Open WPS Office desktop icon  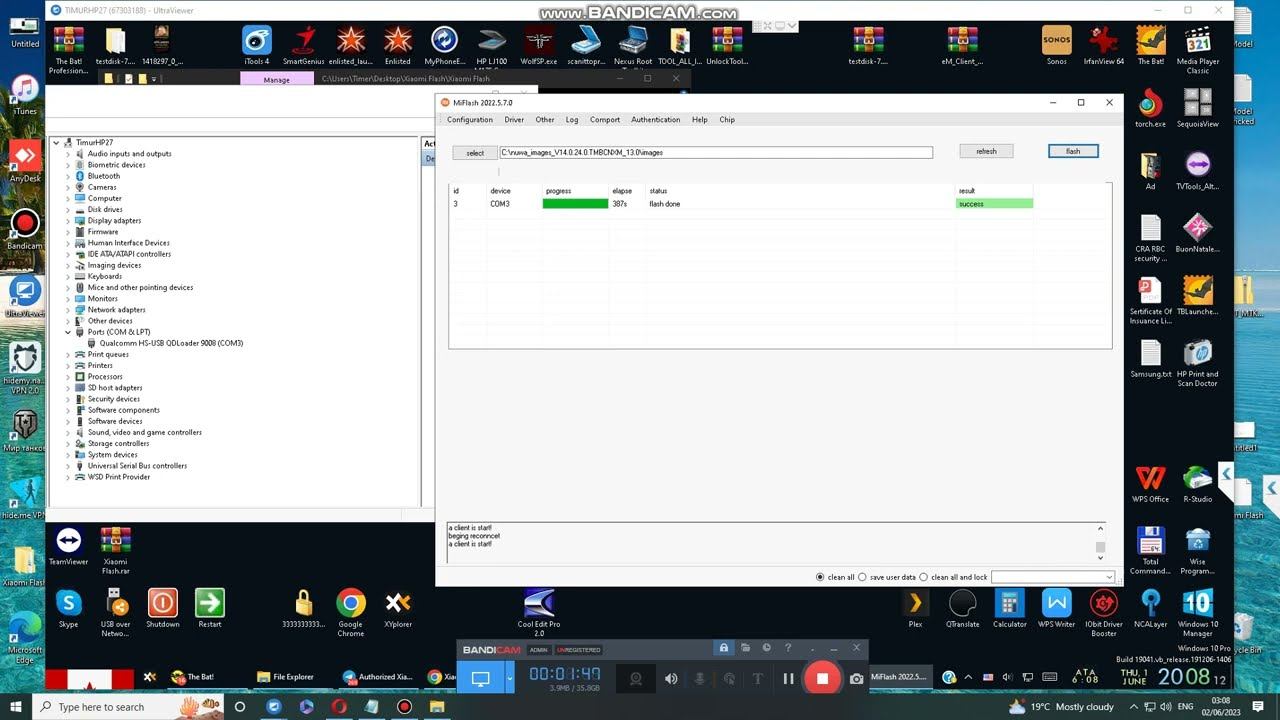pyautogui.click(x=1150, y=479)
